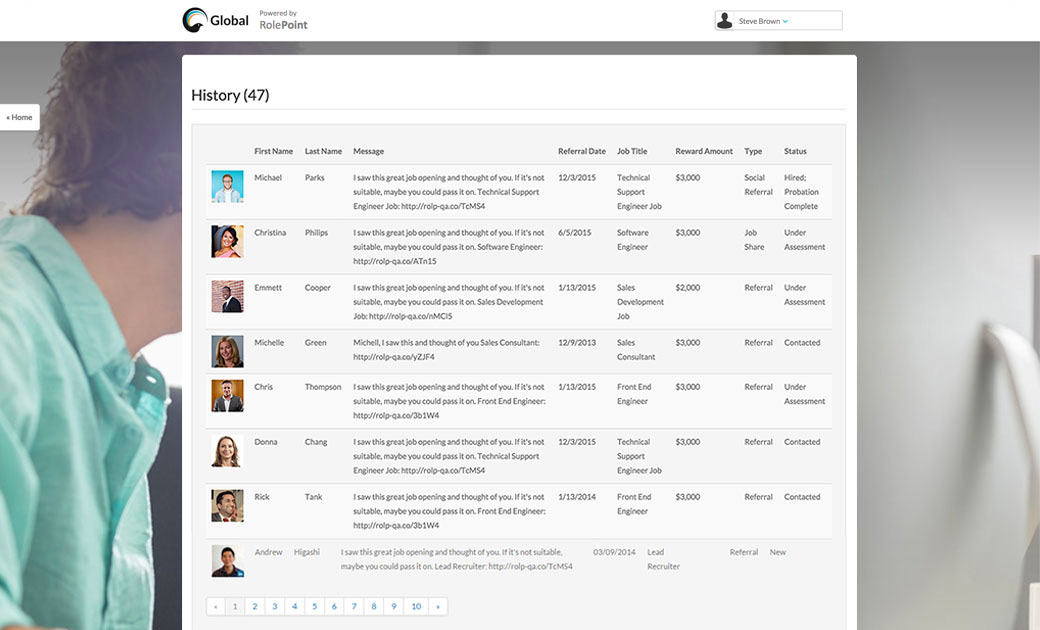Select page 5 in the pagination
Image resolution: width=1040 pixels, height=630 pixels.
(x=314, y=606)
